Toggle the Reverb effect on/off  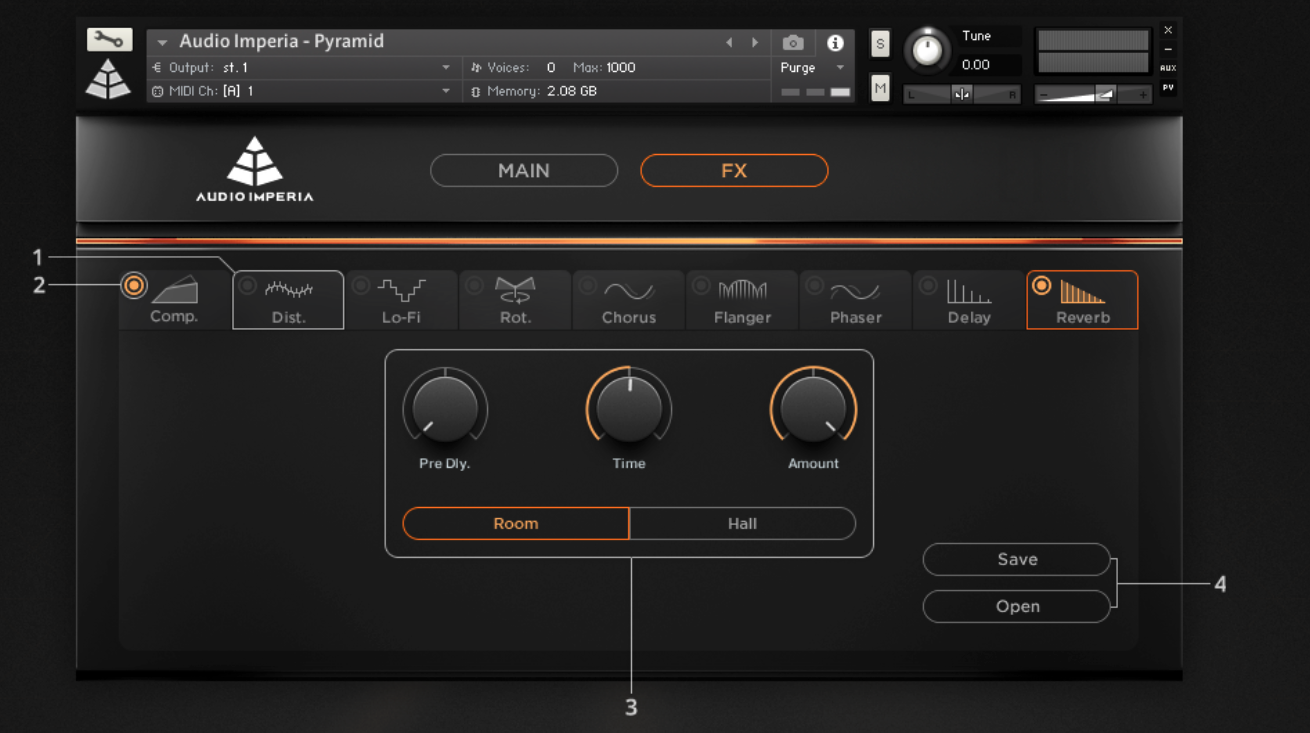click(1041, 286)
